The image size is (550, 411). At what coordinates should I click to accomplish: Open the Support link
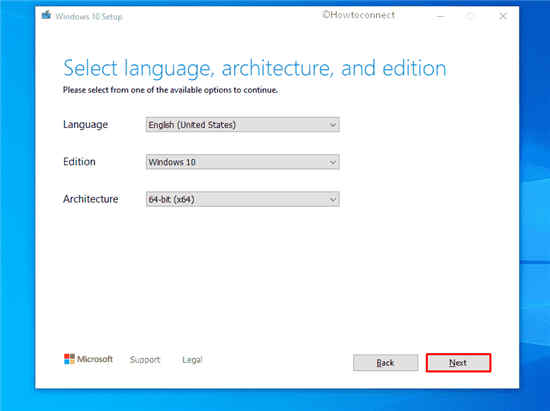145,359
